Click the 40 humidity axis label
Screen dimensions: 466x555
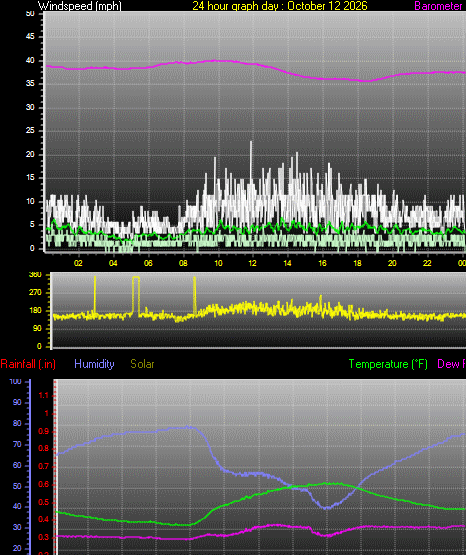[x=17, y=507]
